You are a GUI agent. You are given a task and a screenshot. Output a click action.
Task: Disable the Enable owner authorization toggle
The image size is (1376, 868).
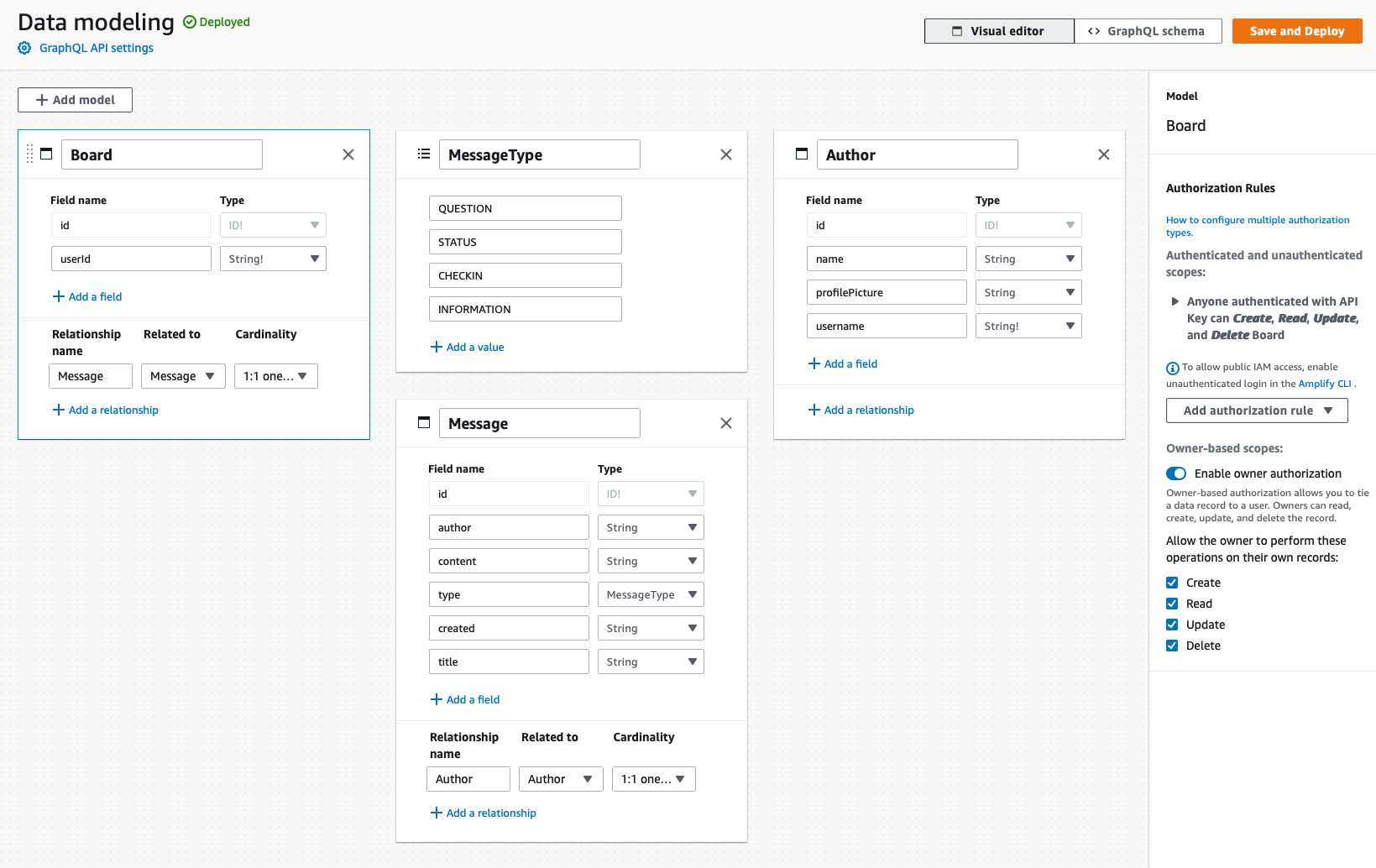(1176, 473)
